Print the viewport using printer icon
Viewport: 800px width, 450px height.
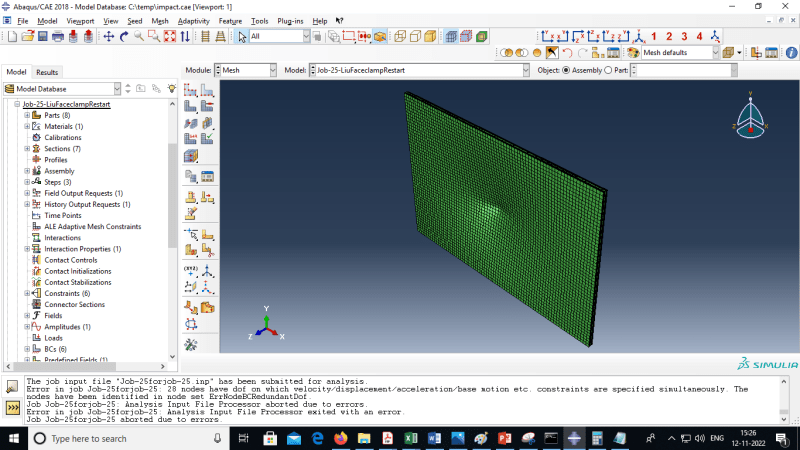(x=58, y=36)
